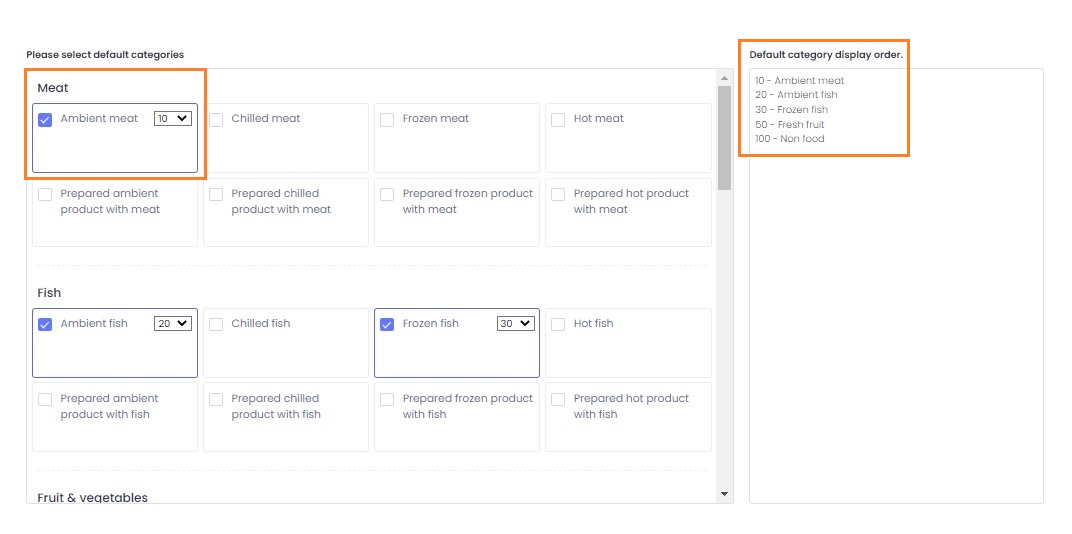Check the Hot fish checkbox

point(558,325)
